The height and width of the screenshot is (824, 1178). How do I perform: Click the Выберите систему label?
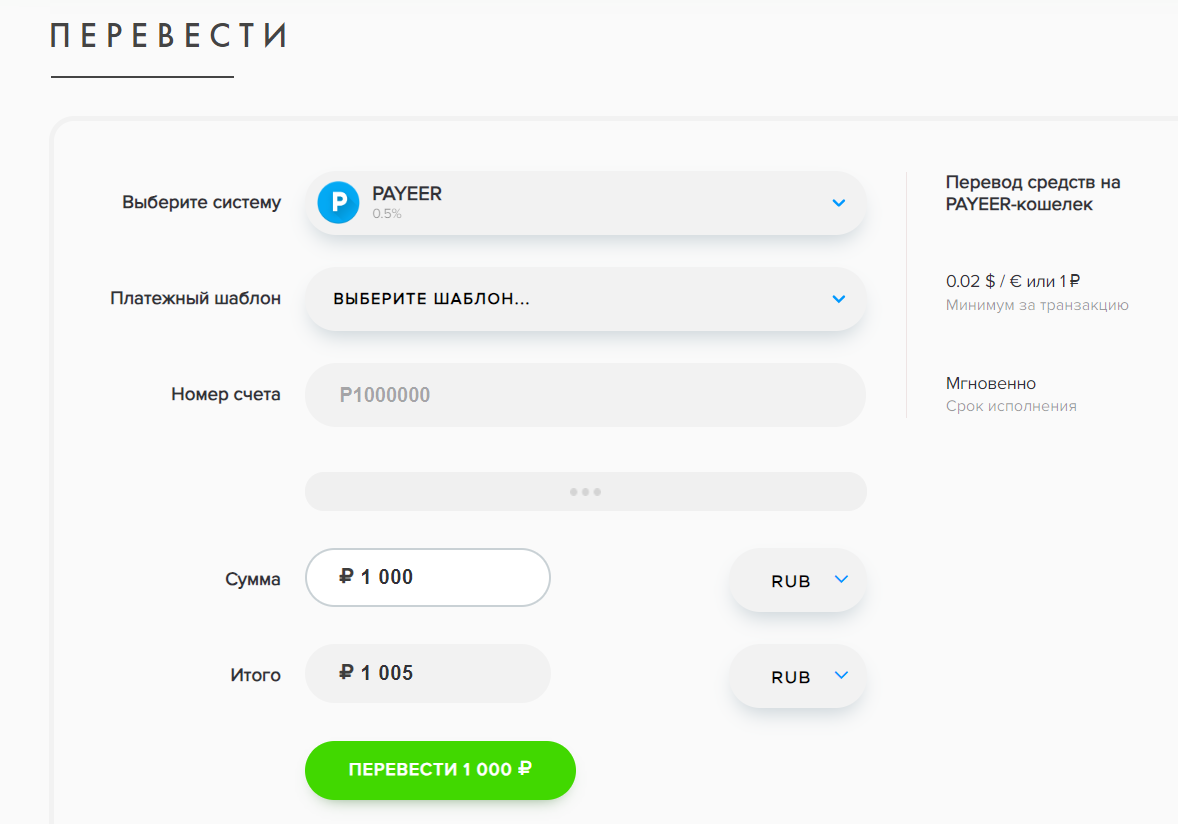coord(201,202)
